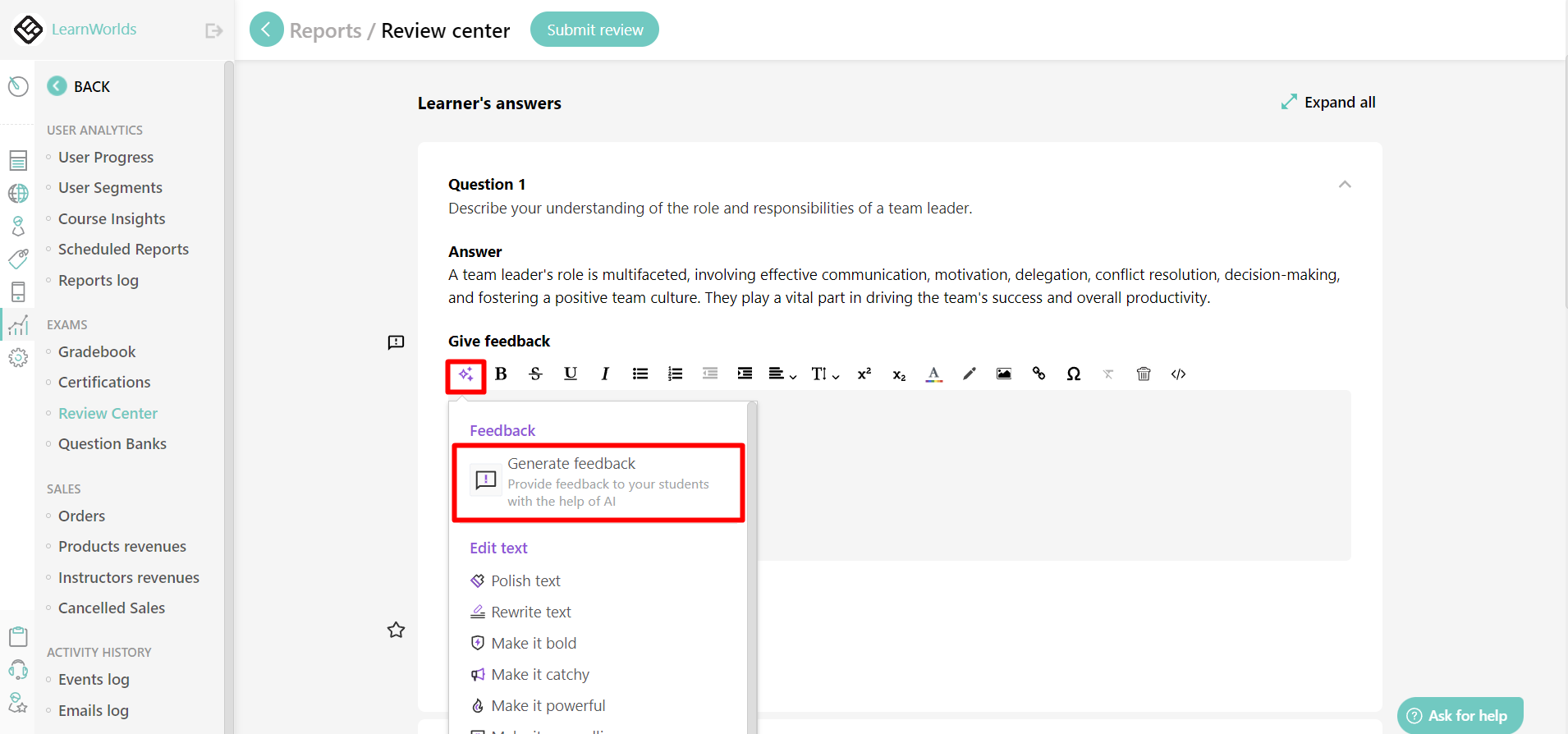
Task: Toggle underline formatting
Action: pyautogui.click(x=571, y=374)
